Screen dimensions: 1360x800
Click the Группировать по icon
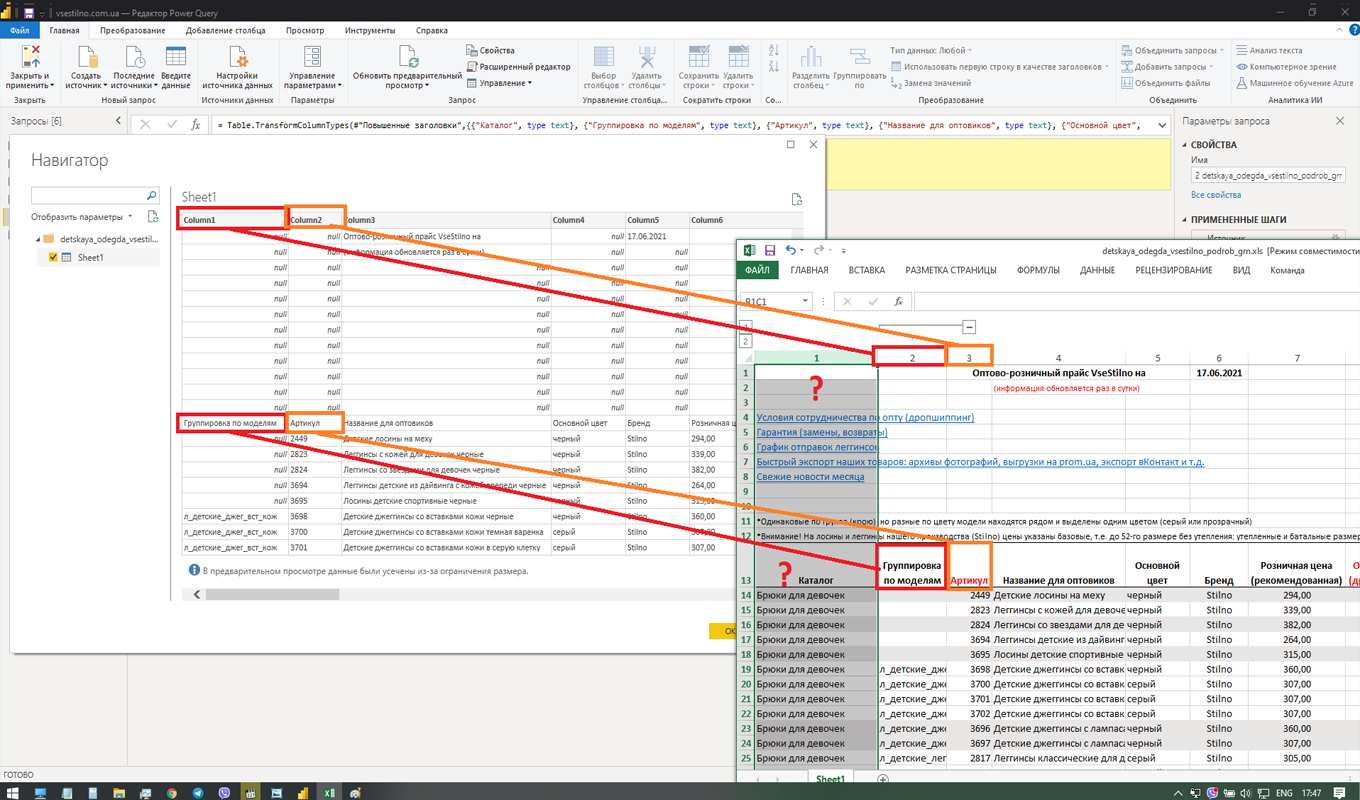[859, 57]
